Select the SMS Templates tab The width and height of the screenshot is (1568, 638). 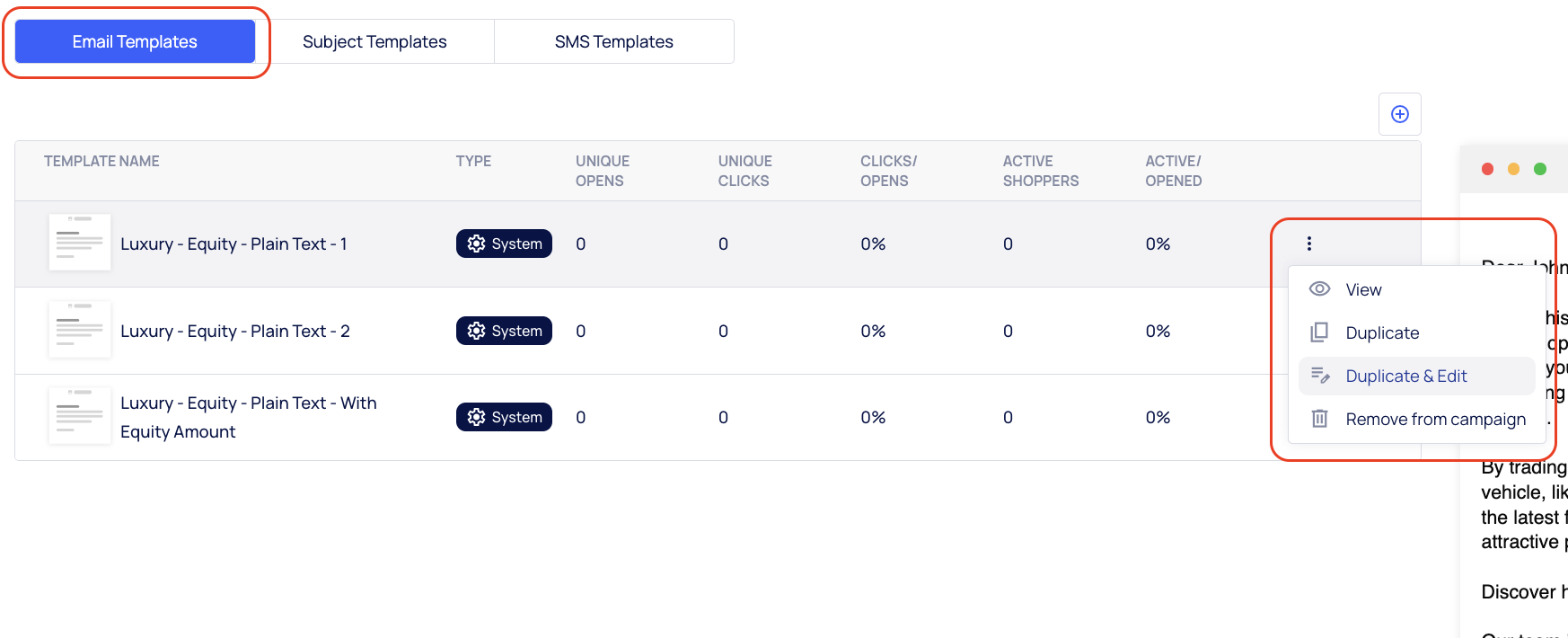click(x=613, y=41)
